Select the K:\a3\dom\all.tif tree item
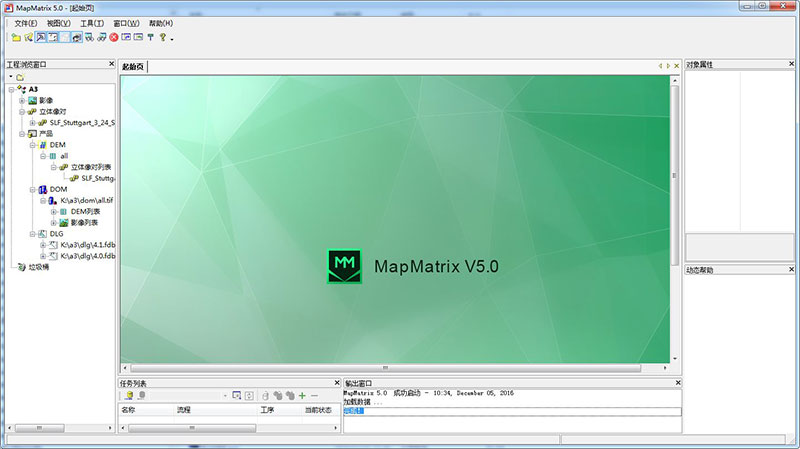Image resolution: width=800 pixels, height=449 pixels. pos(87,201)
